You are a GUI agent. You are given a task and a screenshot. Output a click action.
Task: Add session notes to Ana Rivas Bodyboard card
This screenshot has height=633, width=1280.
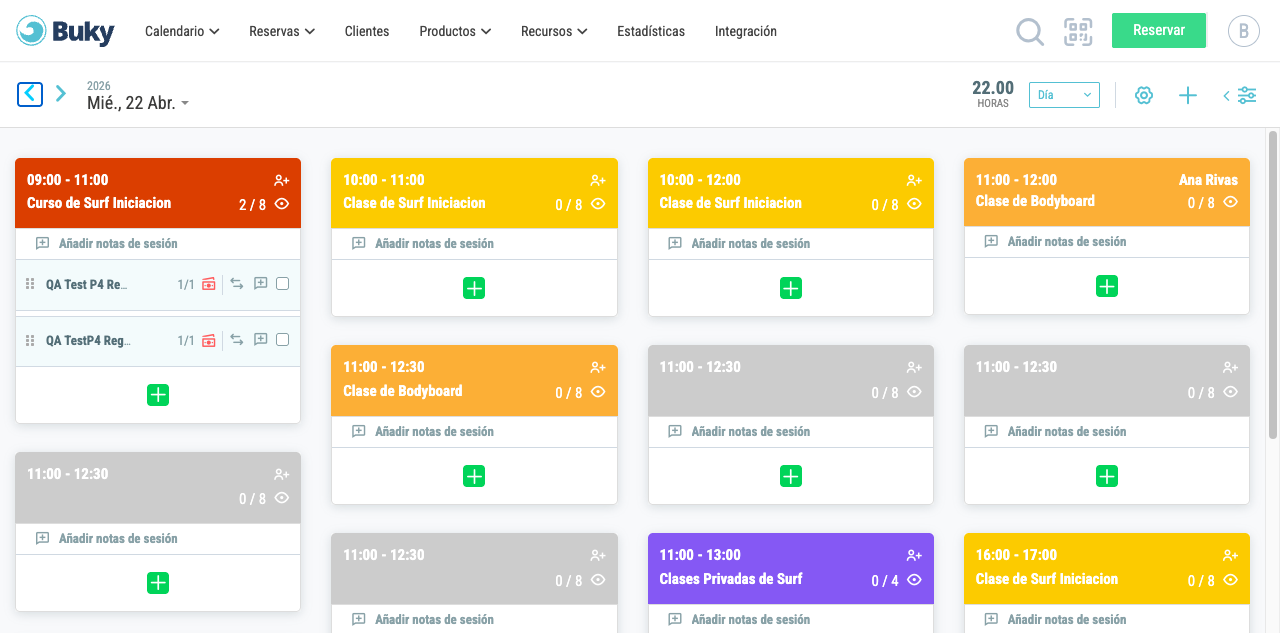[x=1055, y=241]
